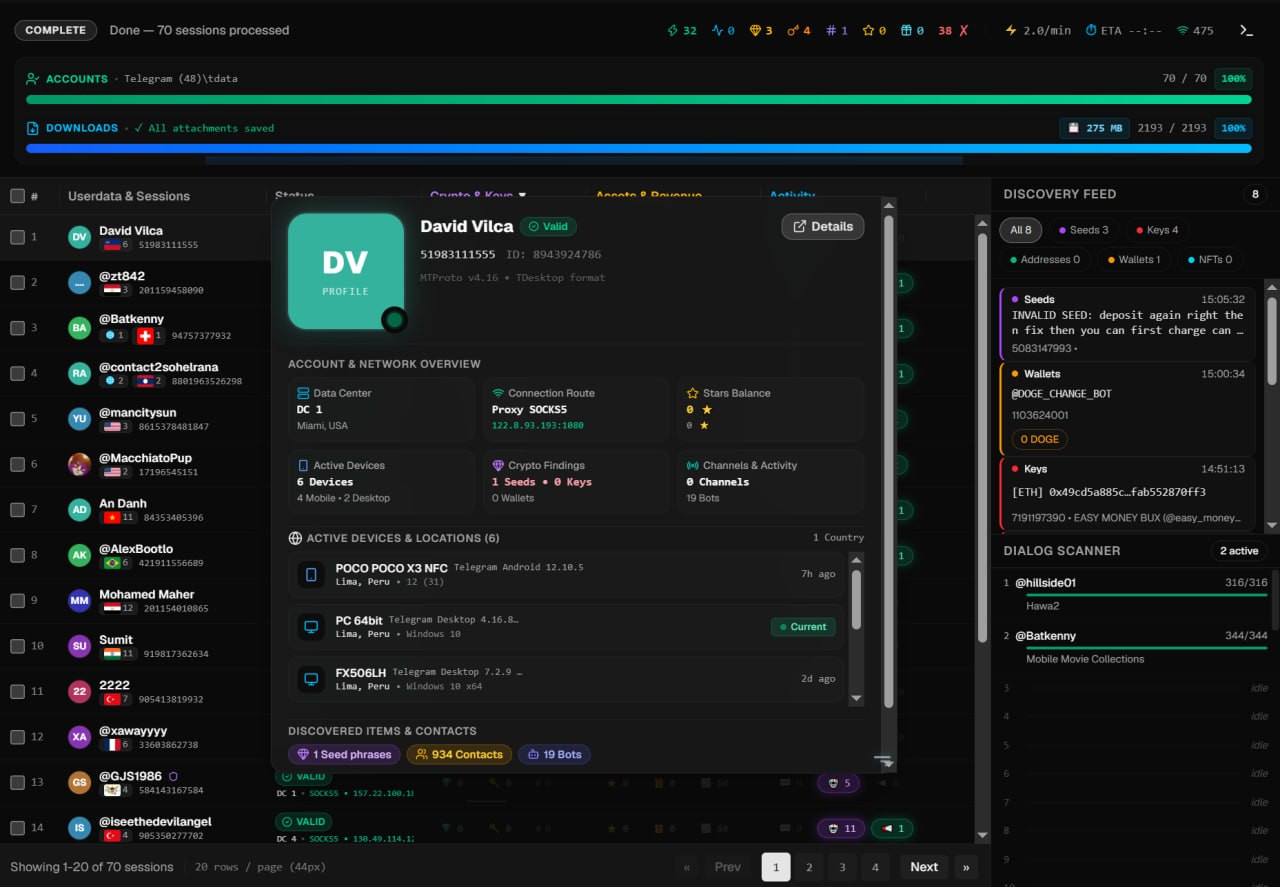Click the orange key icon showing 4

tap(793, 30)
